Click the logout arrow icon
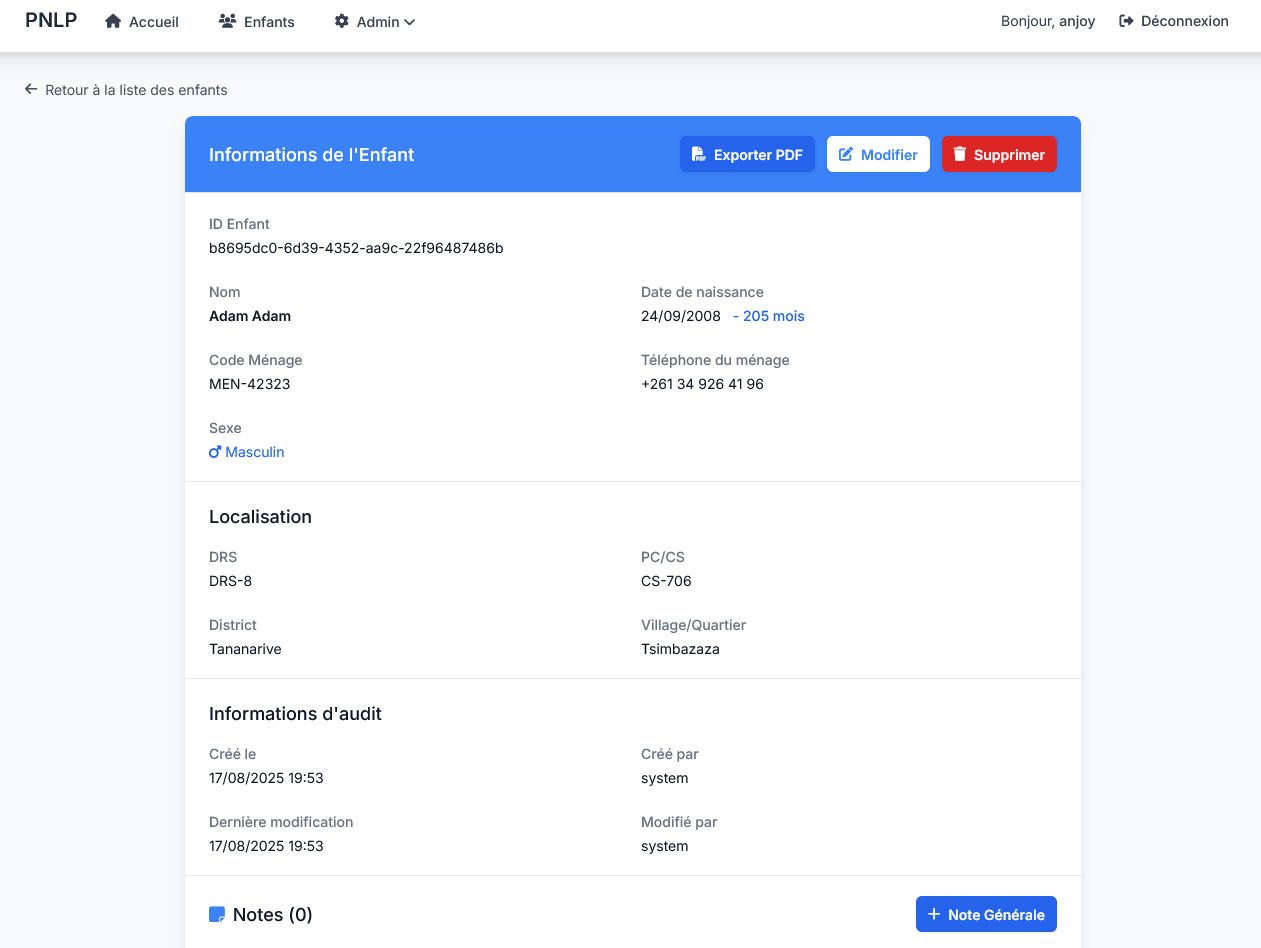This screenshot has width=1261, height=948. tap(1126, 21)
